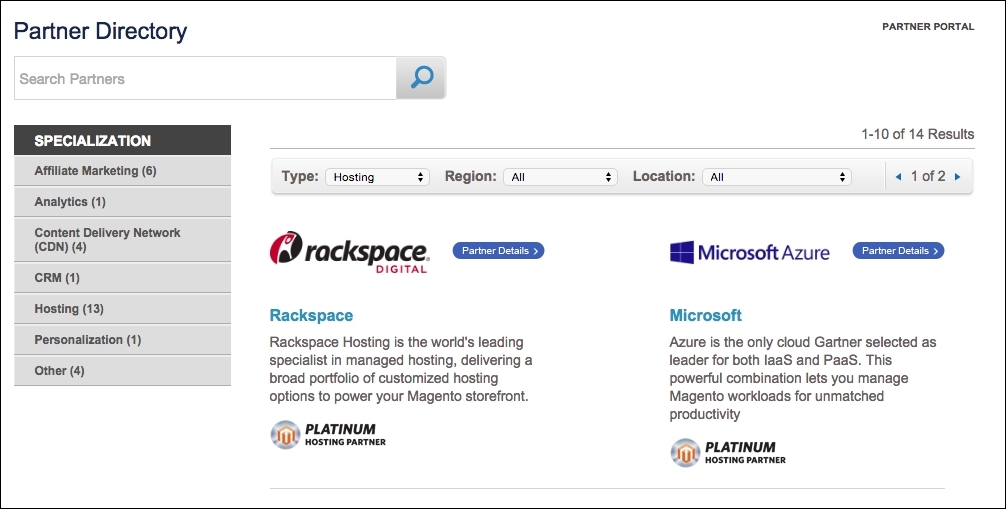
Task: Click the Microsoft Azure logo
Action: point(749,252)
